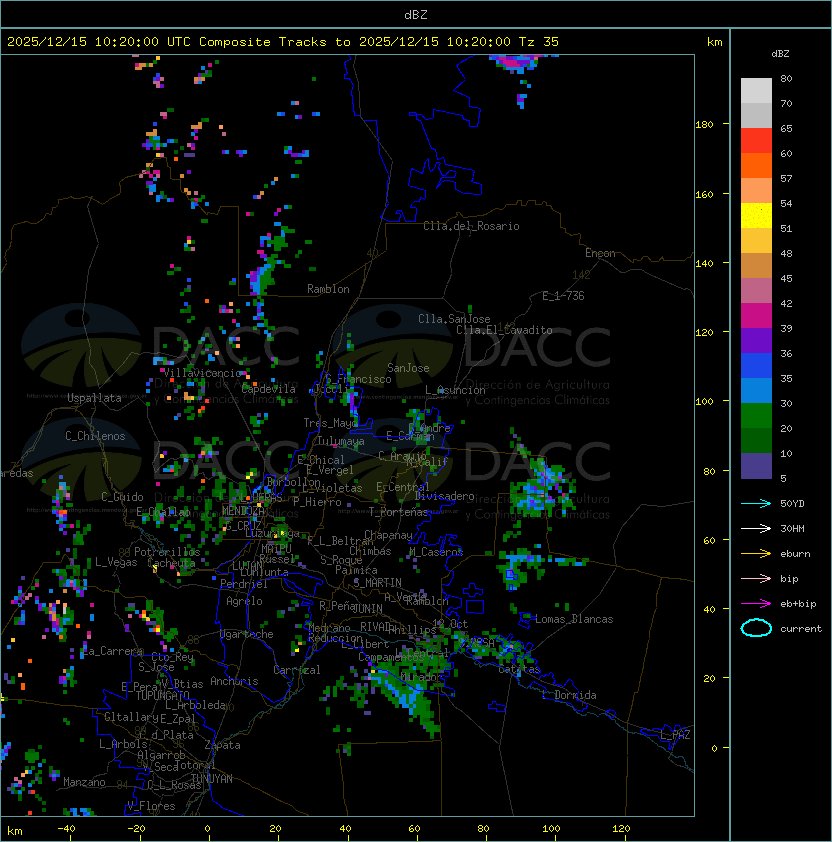This screenshot has width=832, height=842.
Task: Click the 'Clla.El_Cavadito' map label
Action: pos(504,330)
